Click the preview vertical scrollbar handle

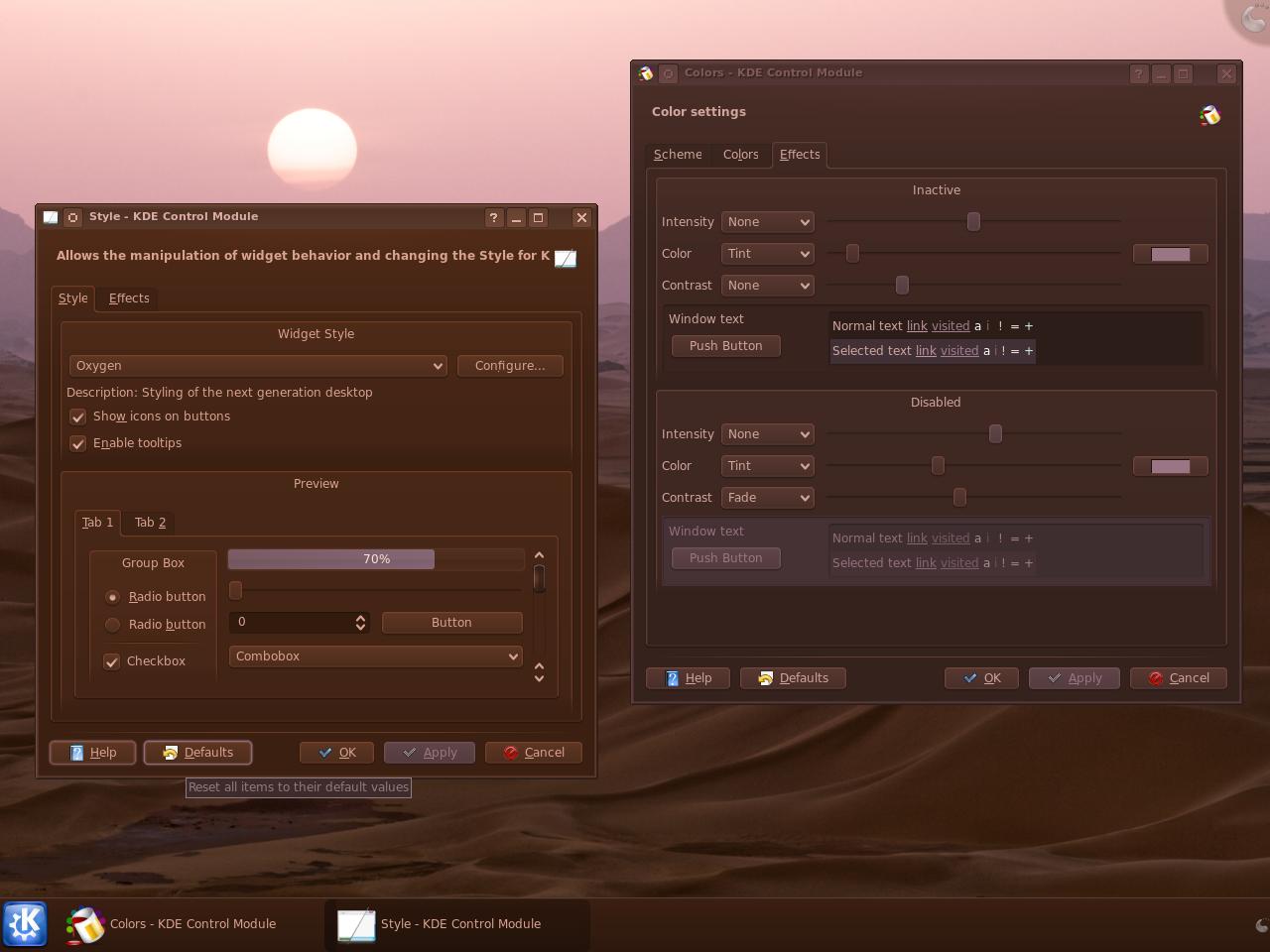(539, 578)
